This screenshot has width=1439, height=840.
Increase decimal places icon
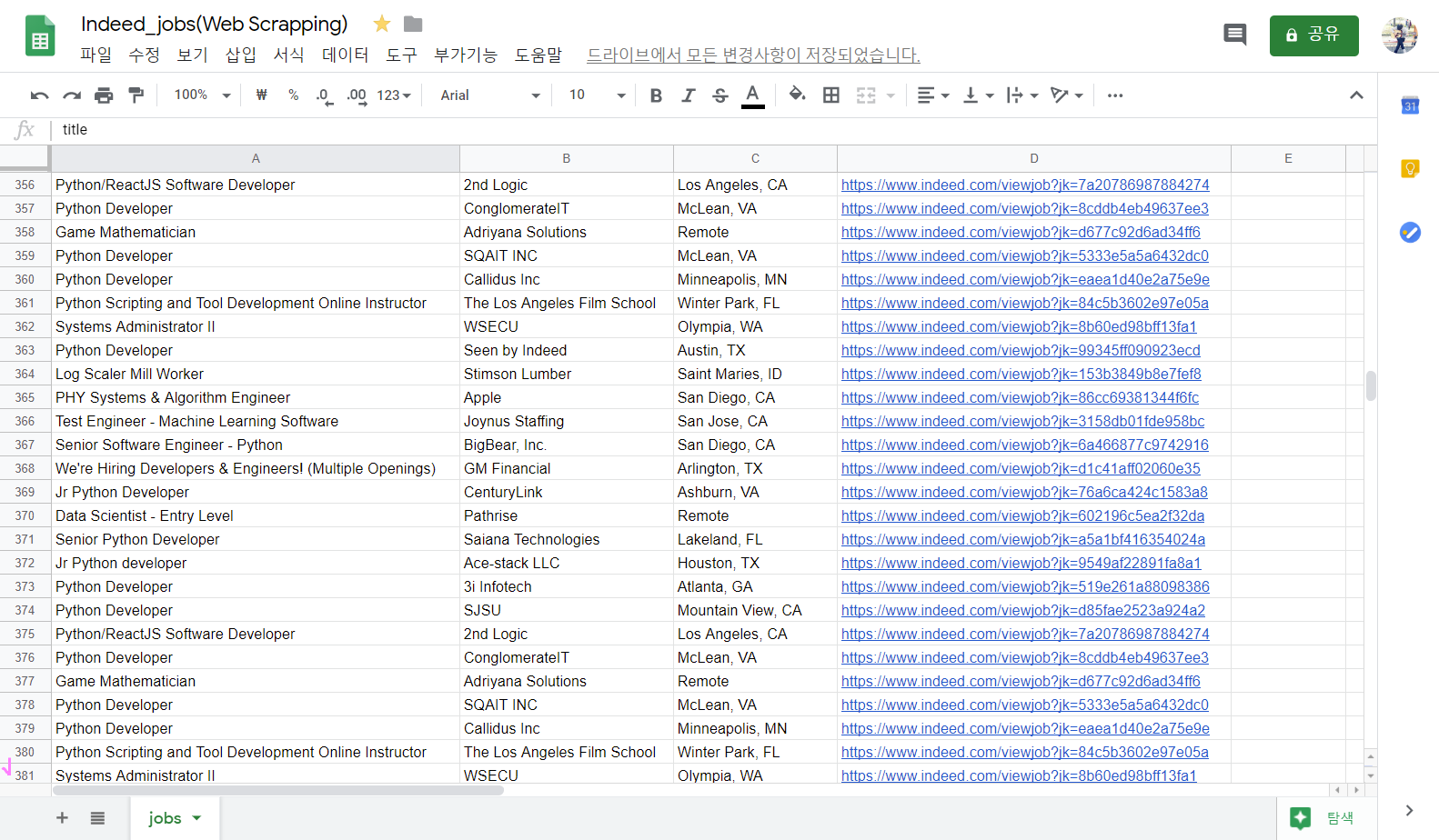click(x=357, y=95)
